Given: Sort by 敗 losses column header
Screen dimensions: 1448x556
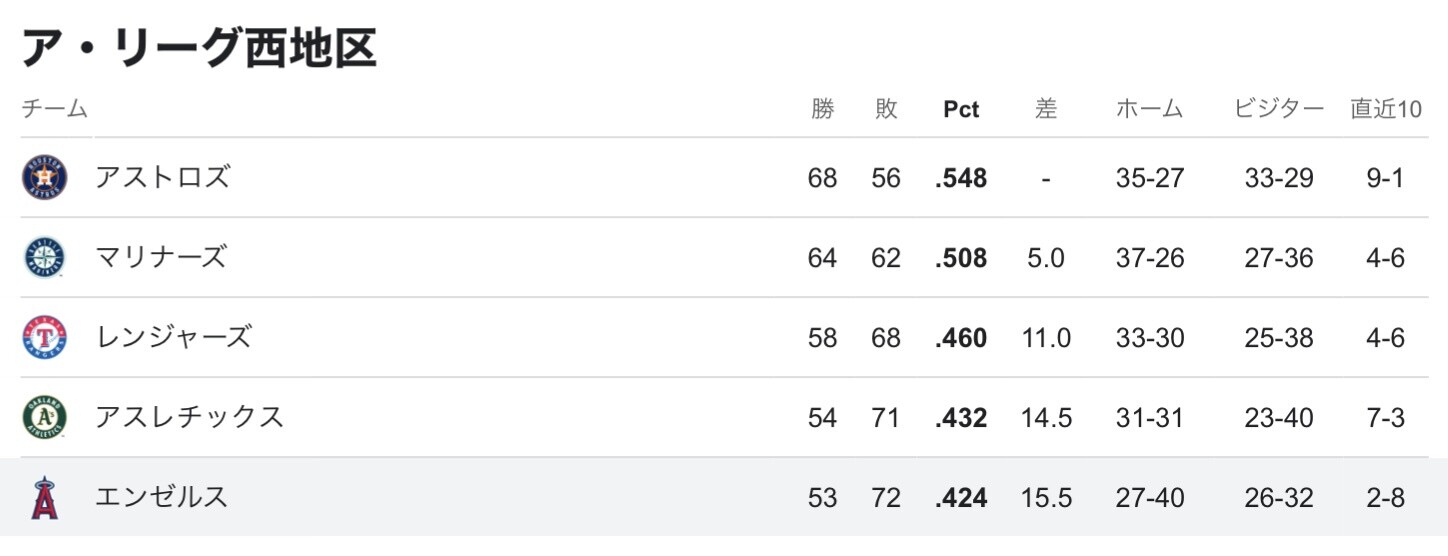Looking at the screenshot, I should click(x=886, y=109).
